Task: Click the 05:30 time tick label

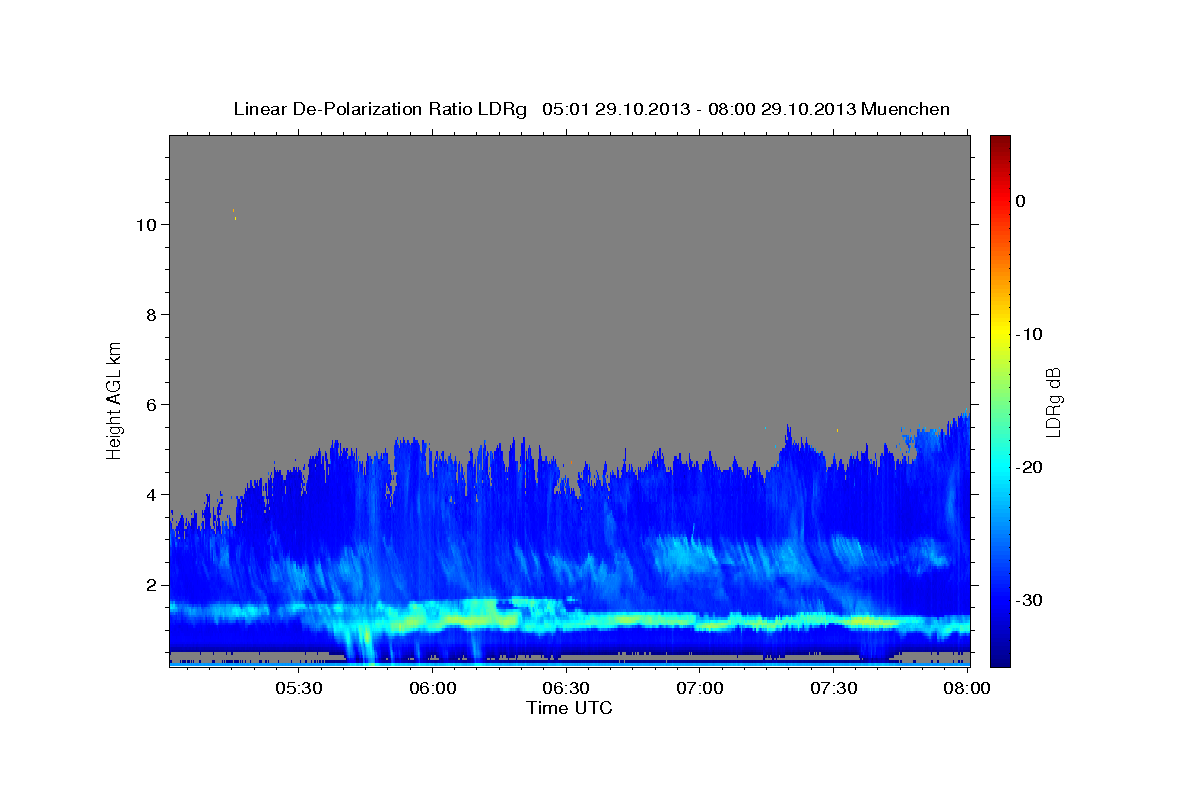Action: [298, 689]
